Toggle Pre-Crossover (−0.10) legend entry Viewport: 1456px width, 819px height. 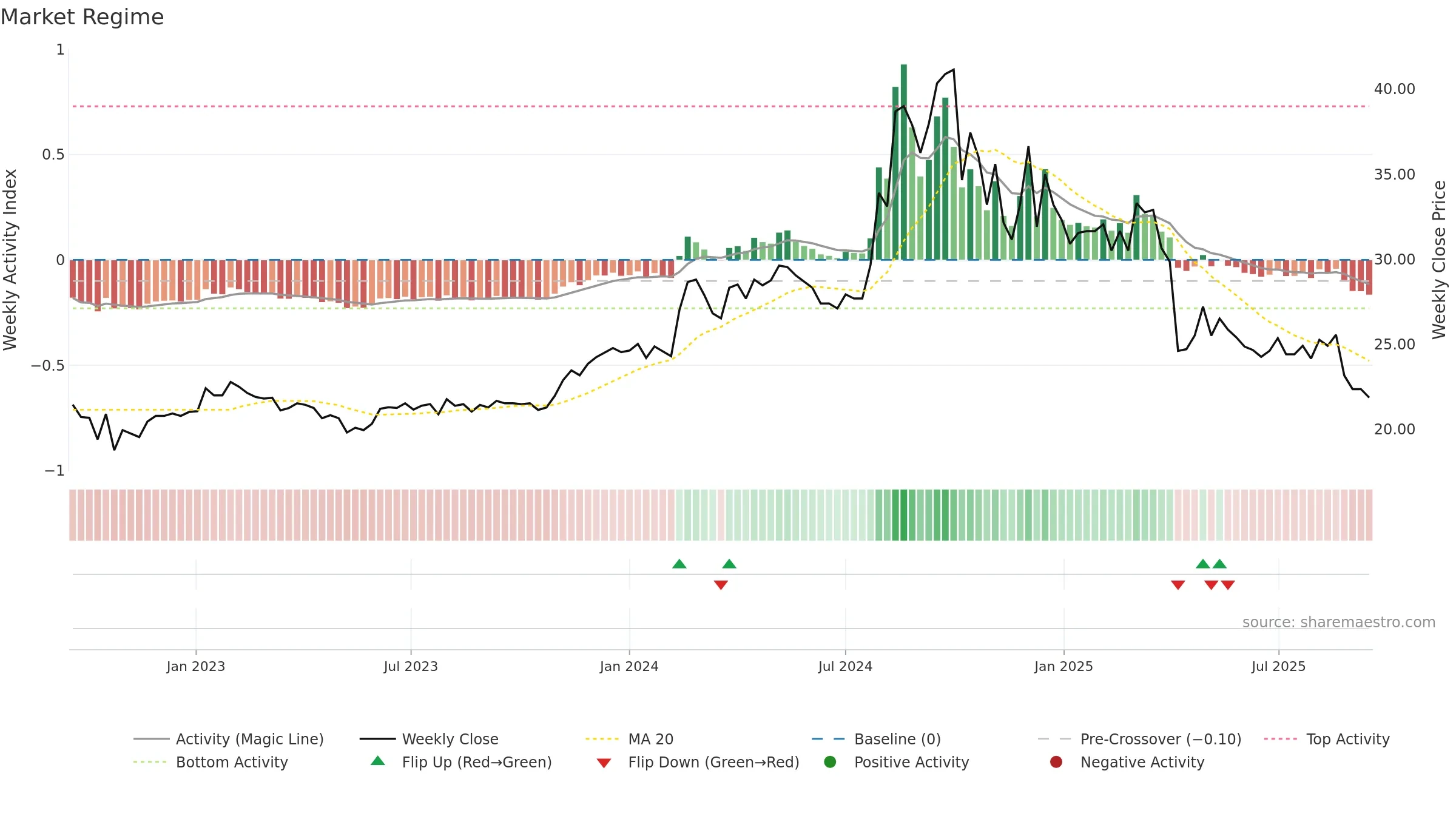coord(1139,739)
